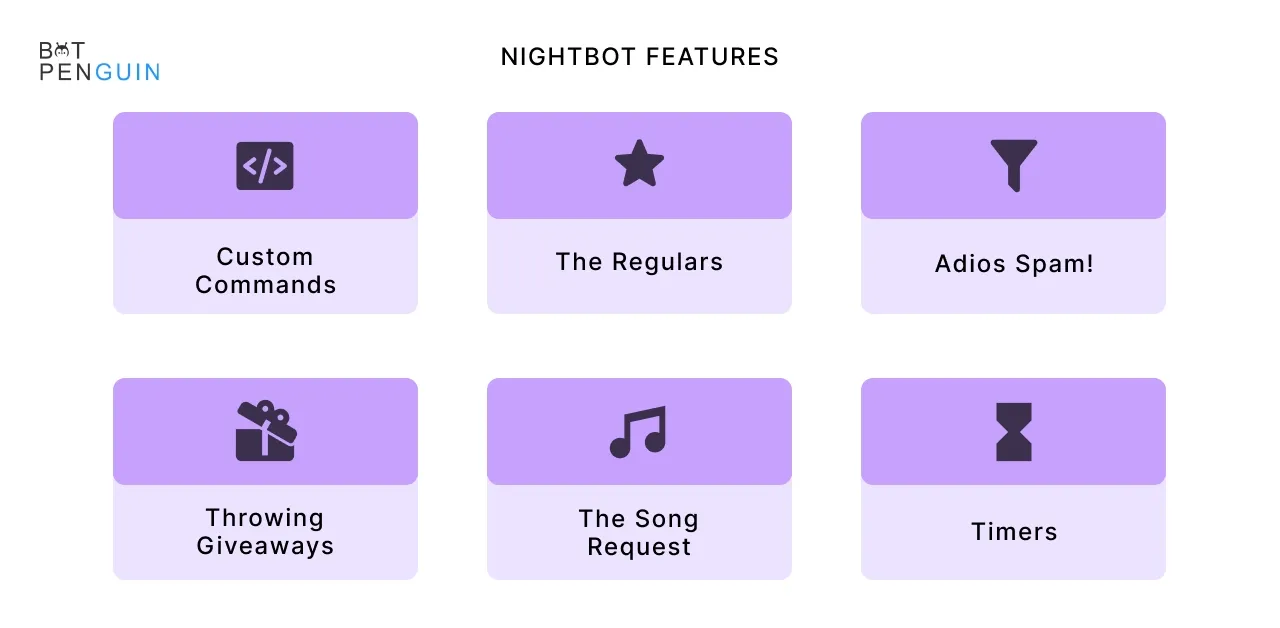
Task: Click the purple header of Timers card
Action: (x=1013, y=431)
